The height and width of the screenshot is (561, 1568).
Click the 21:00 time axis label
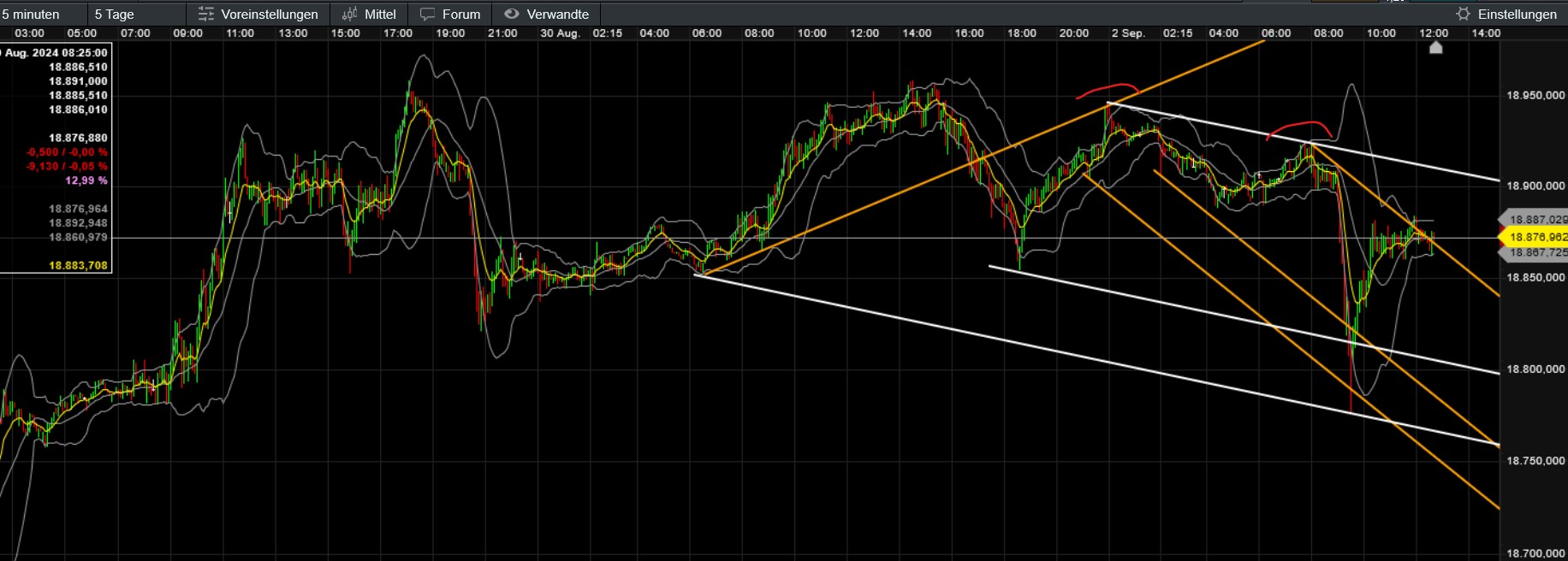[502, 33]
